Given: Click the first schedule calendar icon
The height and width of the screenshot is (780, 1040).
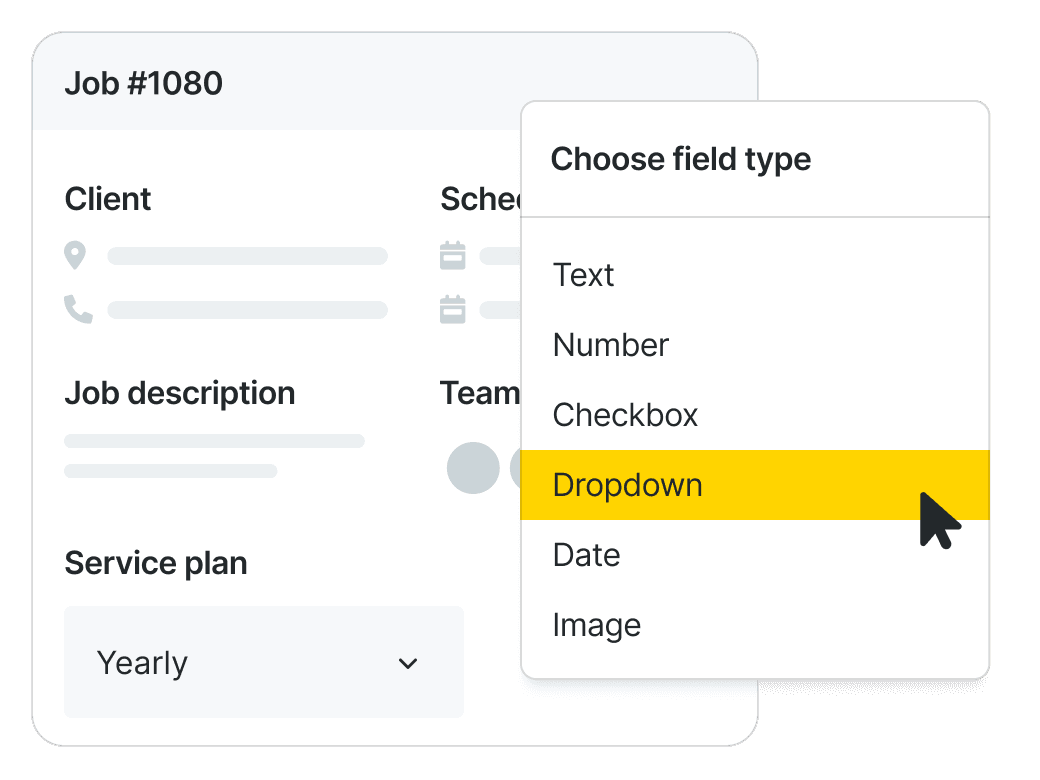Looking at the screenshot, I should click(x=452, y=255).
